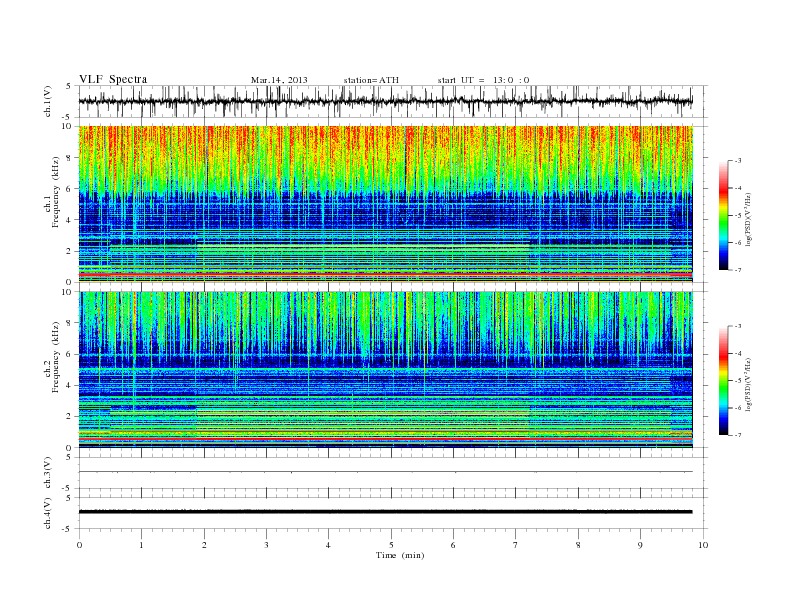Click the "ch.1(V)" waveform axis label

[x=48, y=101]
